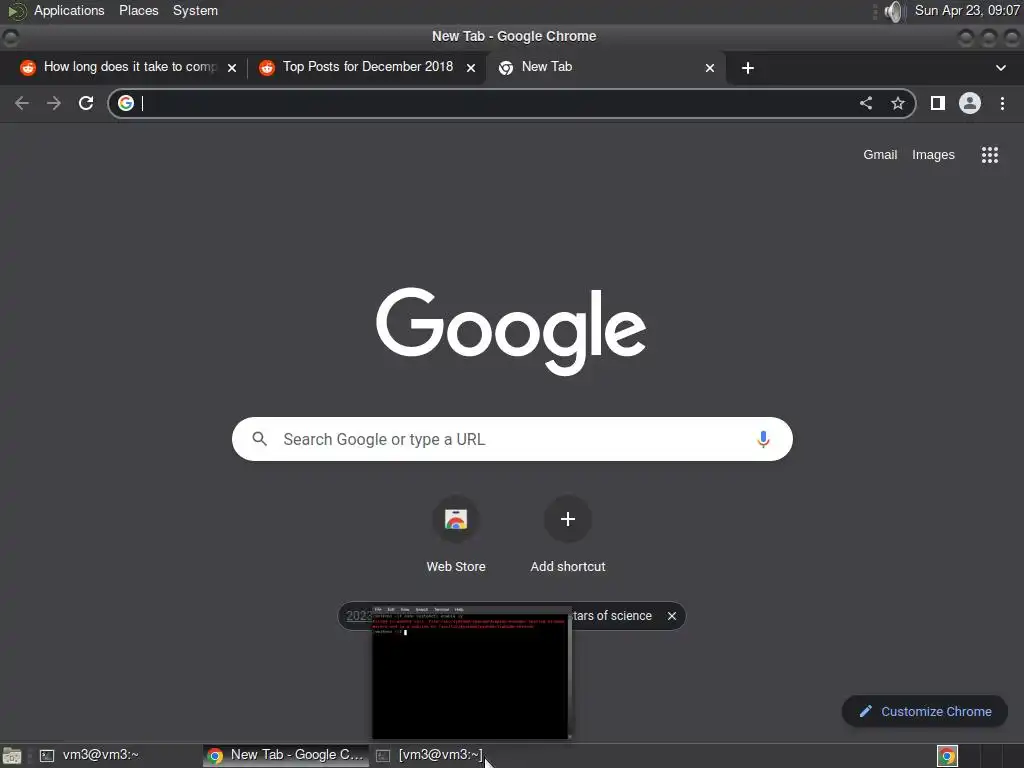Viewport: 1024px width, 768px height.
Task: Expand the tab search dropdown arrow
Action: [x=1000, y=68]
